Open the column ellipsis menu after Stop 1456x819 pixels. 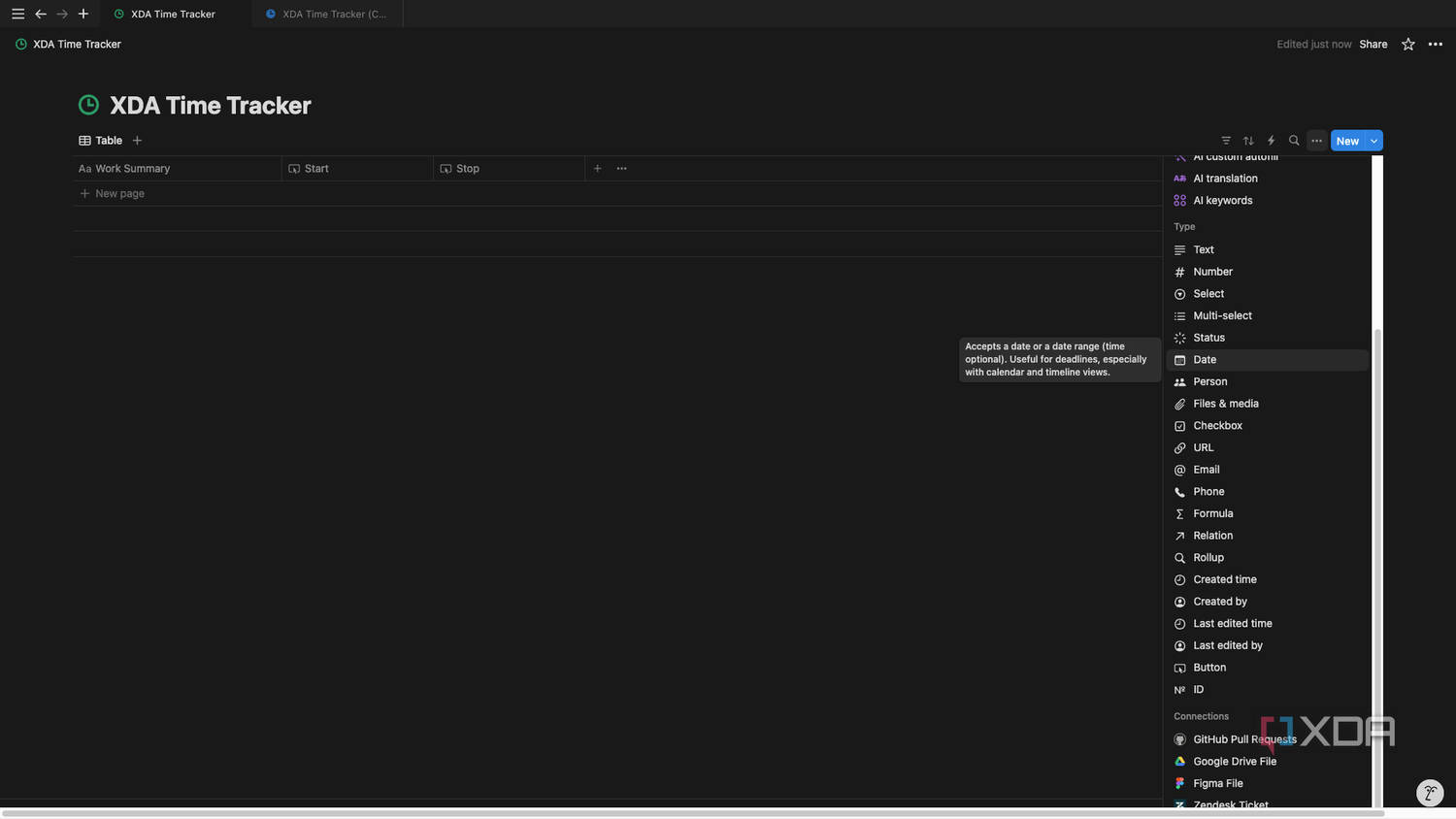pyautogui.click(x=621, y=168)
